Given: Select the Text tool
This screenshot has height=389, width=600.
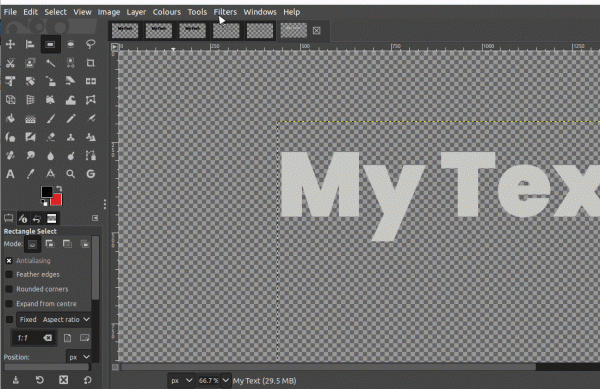Looking at the screenshot, I should click(10, 174).
